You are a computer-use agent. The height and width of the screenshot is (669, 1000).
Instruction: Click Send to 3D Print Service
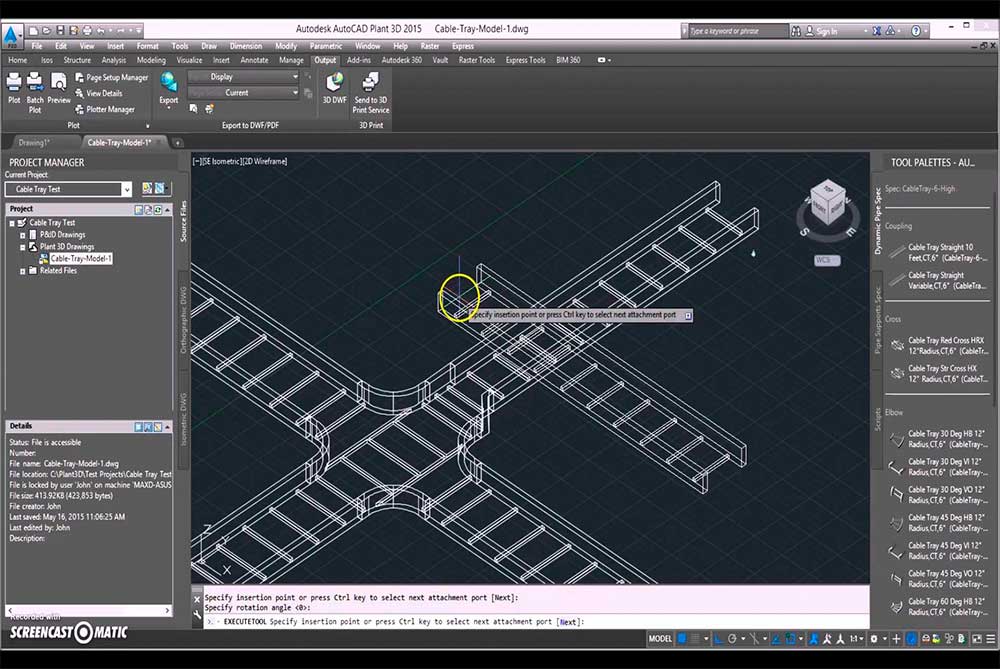[370, 84]
